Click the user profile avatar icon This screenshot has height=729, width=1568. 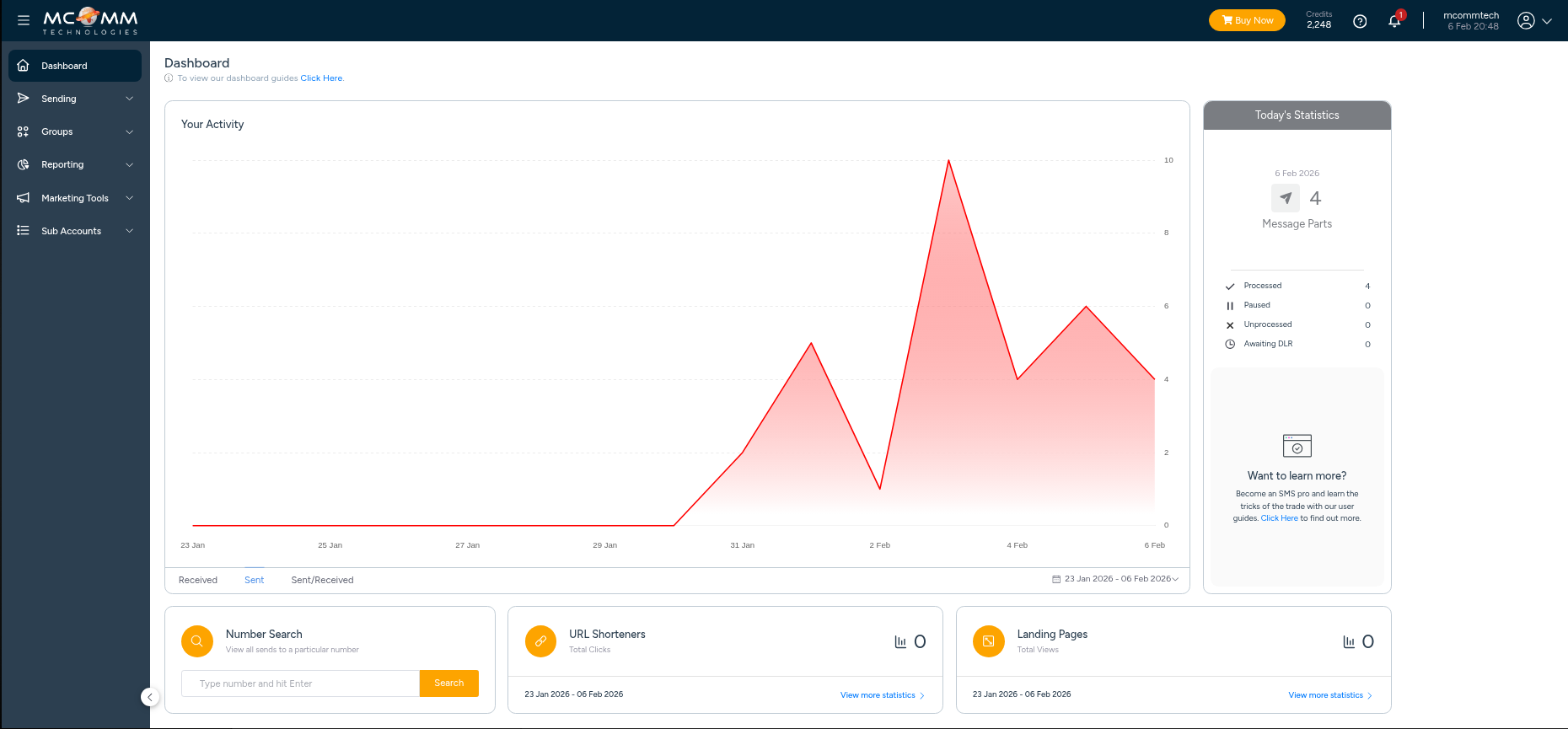tap(1526, 21)
